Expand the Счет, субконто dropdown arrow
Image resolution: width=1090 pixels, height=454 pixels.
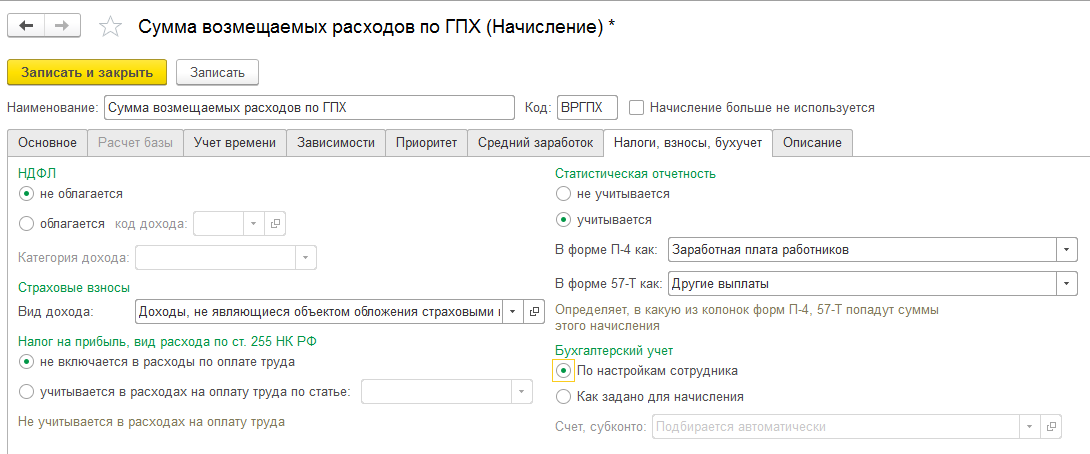point(1030,426)
